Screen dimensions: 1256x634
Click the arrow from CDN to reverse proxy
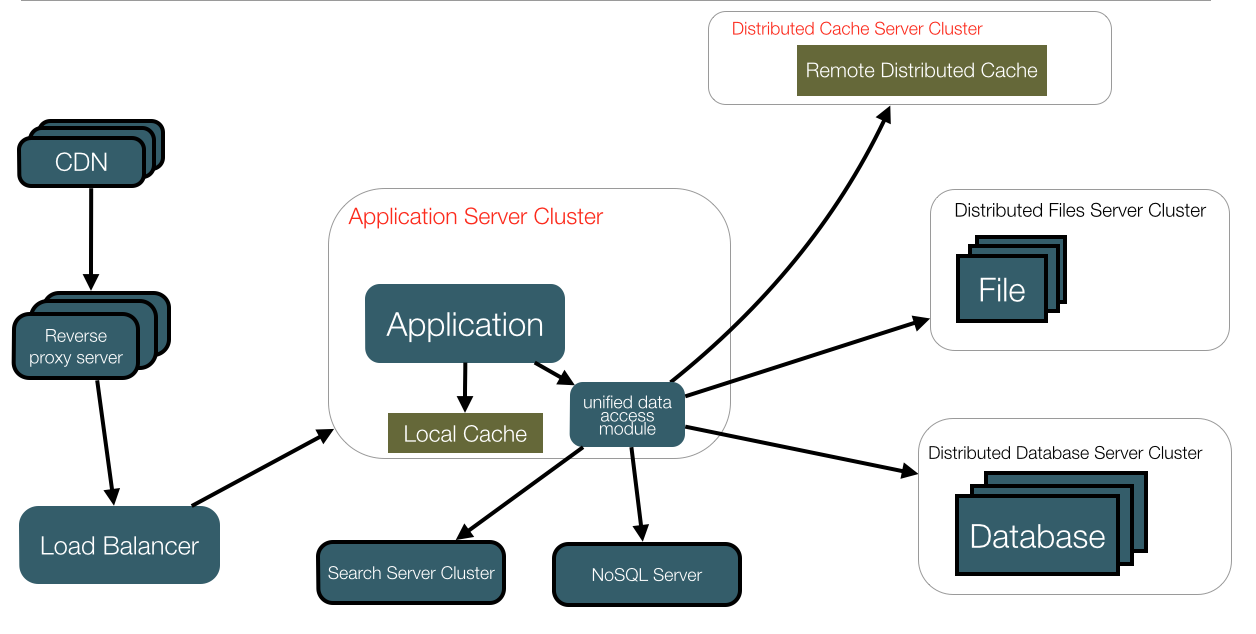[91, 235]
